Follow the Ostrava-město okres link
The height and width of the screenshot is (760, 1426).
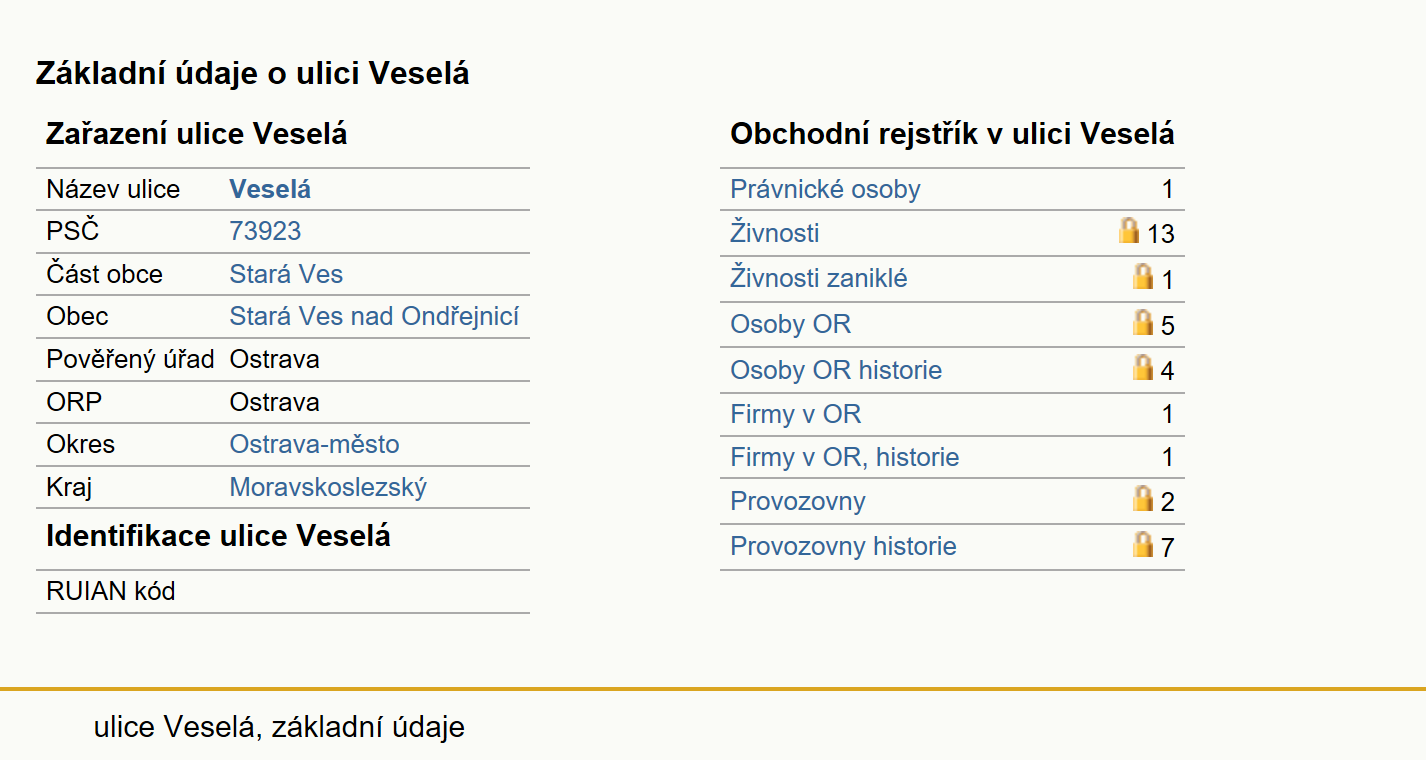314,444
